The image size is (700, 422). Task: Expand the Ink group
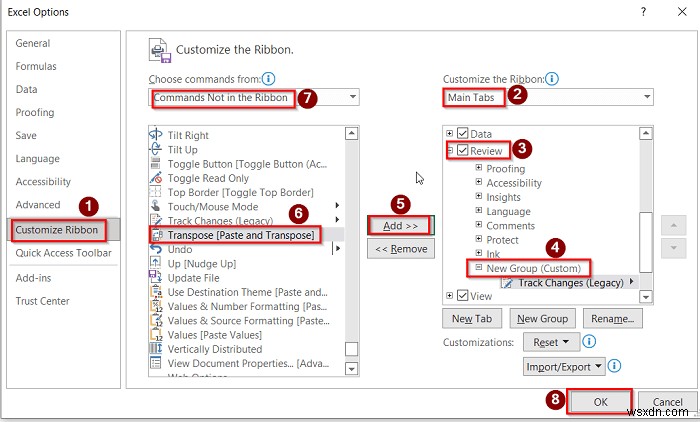(479, 253)
